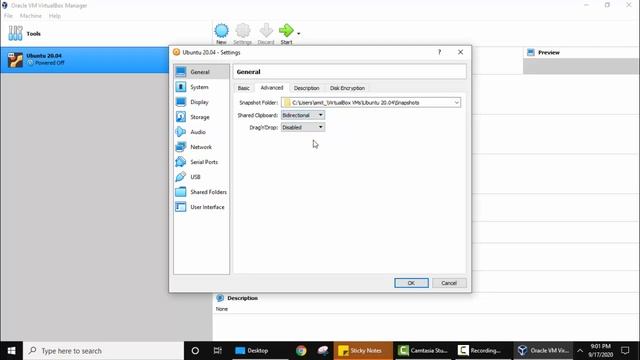Click Preview panel icon

click(531, 52)
